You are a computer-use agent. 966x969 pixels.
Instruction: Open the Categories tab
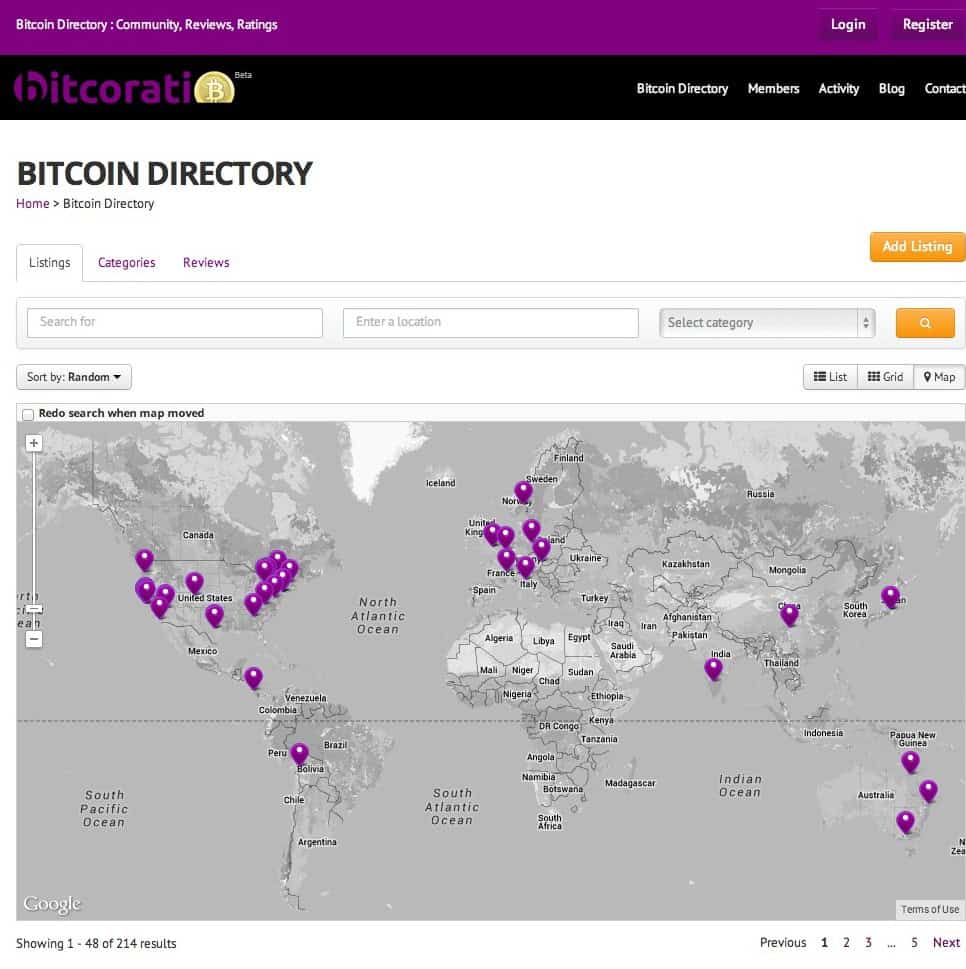127,263
